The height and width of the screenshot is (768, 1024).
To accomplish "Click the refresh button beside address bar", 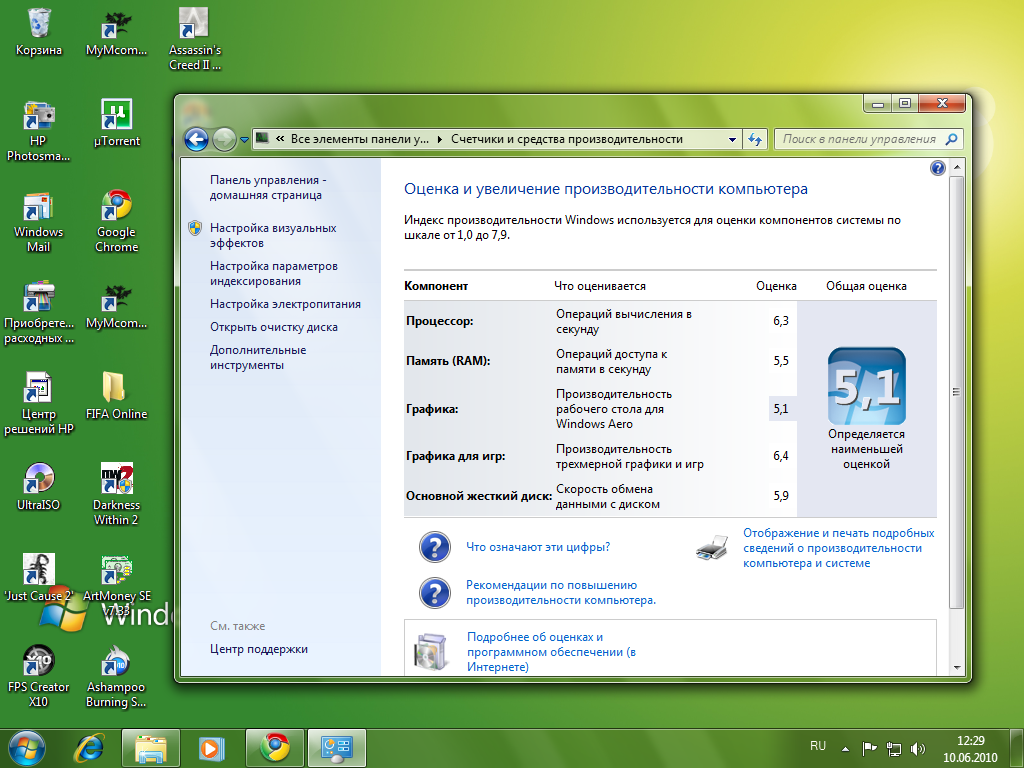I will pyautogui.click(x=755, y=139).
